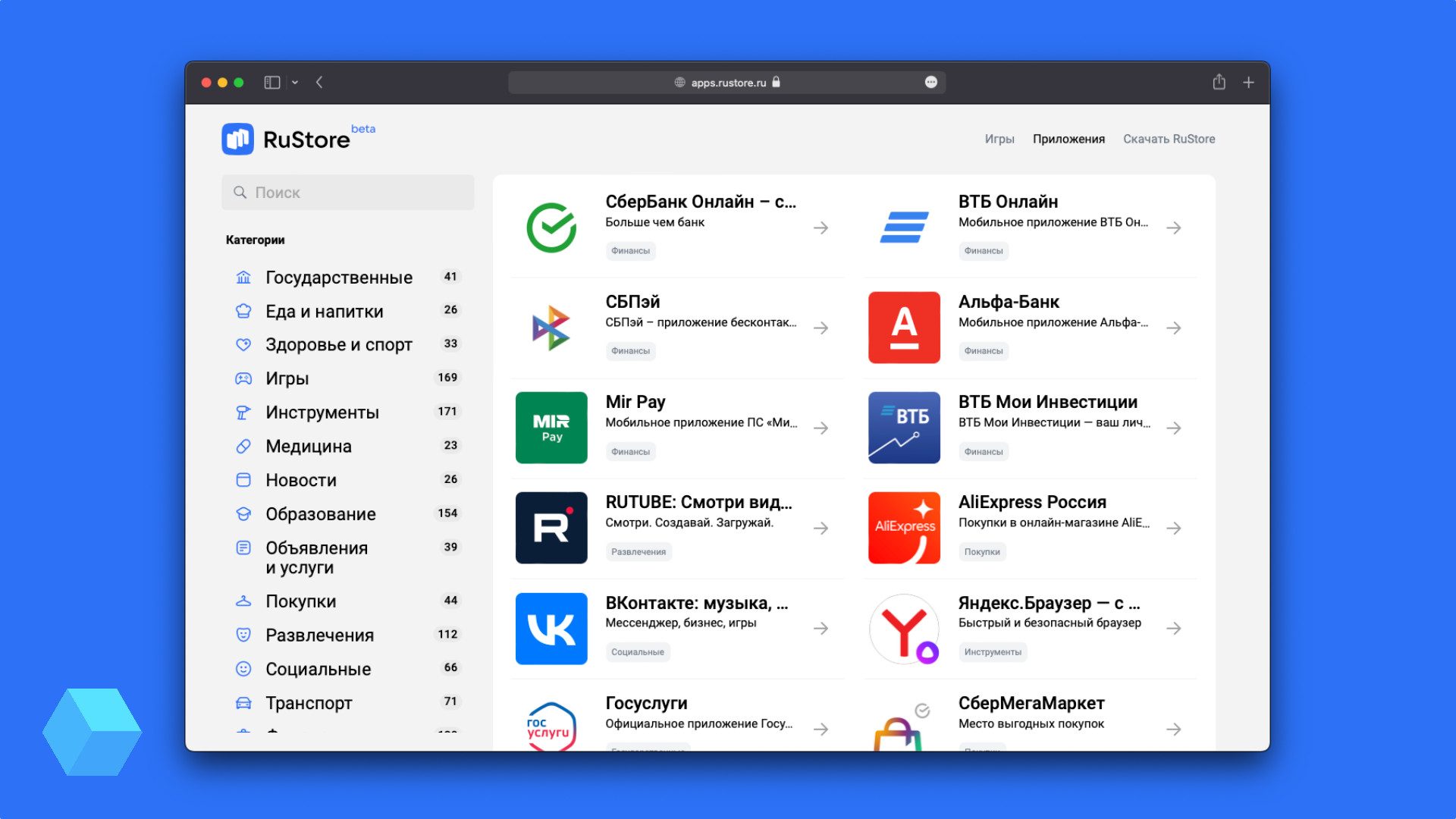Click the Новости category icon
Image resolution: width=1456 pixels, height=819 pixels.
(x=243, y=480)
